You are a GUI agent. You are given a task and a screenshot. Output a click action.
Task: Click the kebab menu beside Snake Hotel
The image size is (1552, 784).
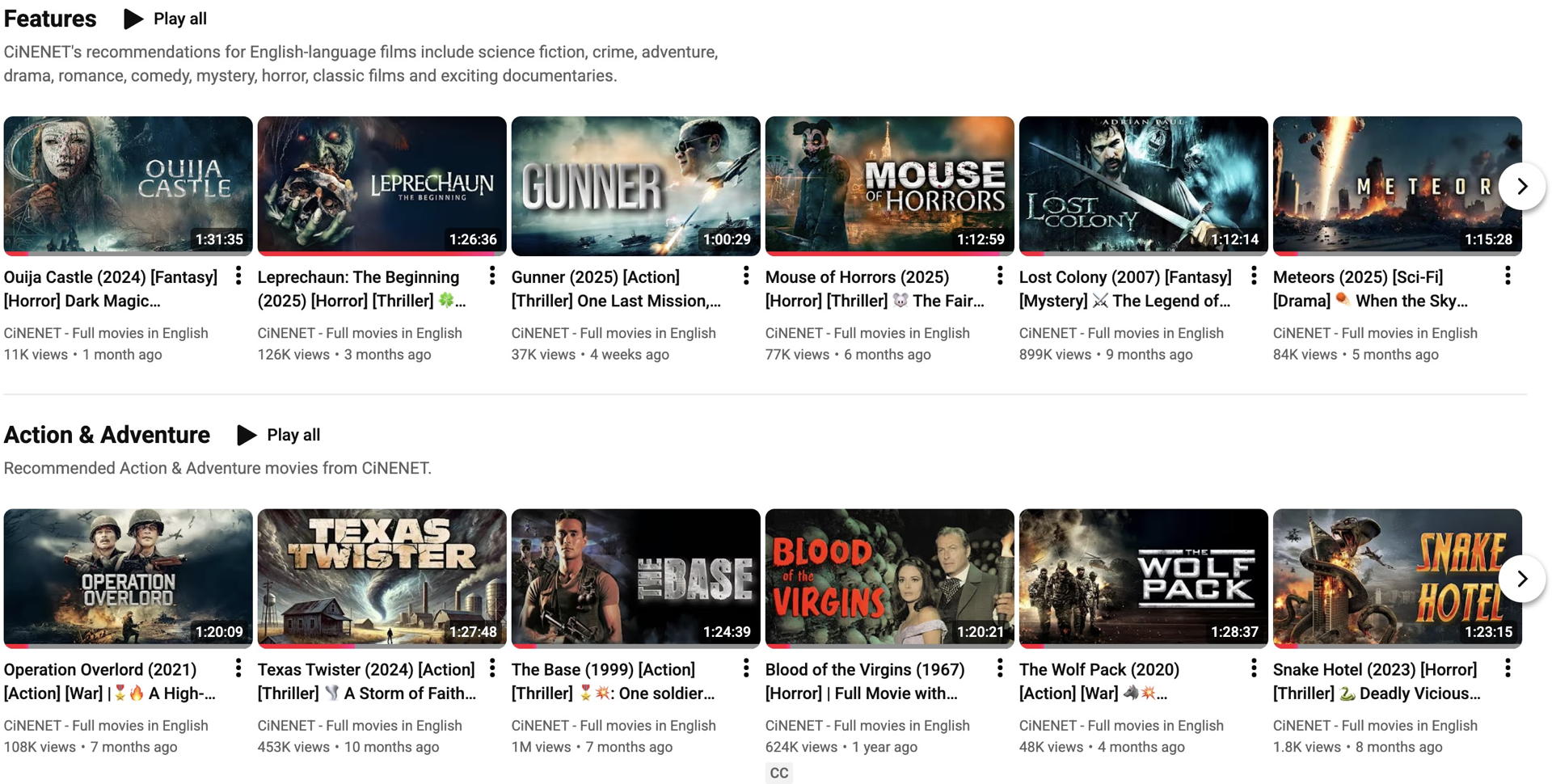coord(1507,668)
